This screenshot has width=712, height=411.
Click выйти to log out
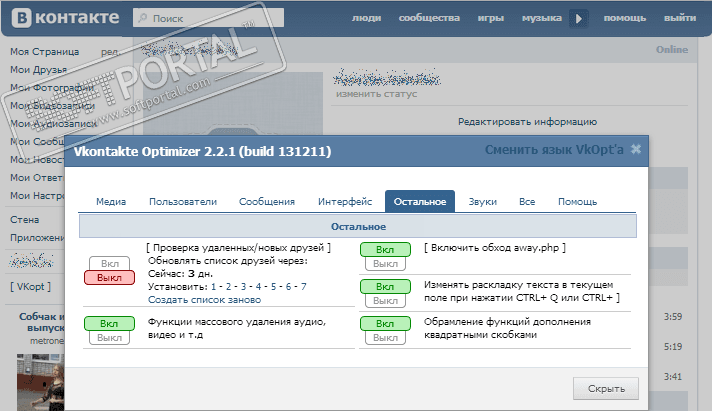(680, 18)
